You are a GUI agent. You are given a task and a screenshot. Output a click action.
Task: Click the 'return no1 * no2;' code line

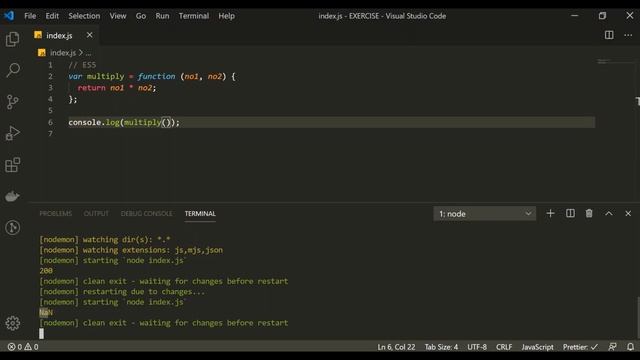click(117, 88)
